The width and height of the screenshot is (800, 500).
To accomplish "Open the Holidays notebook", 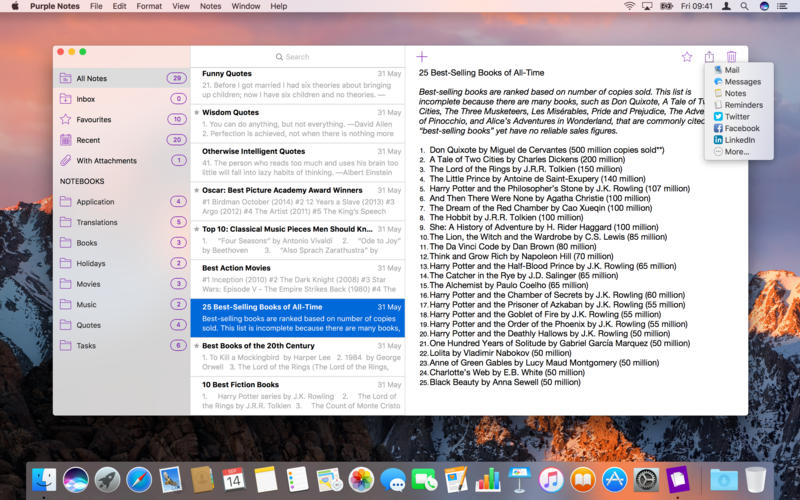I will point(121,263).
